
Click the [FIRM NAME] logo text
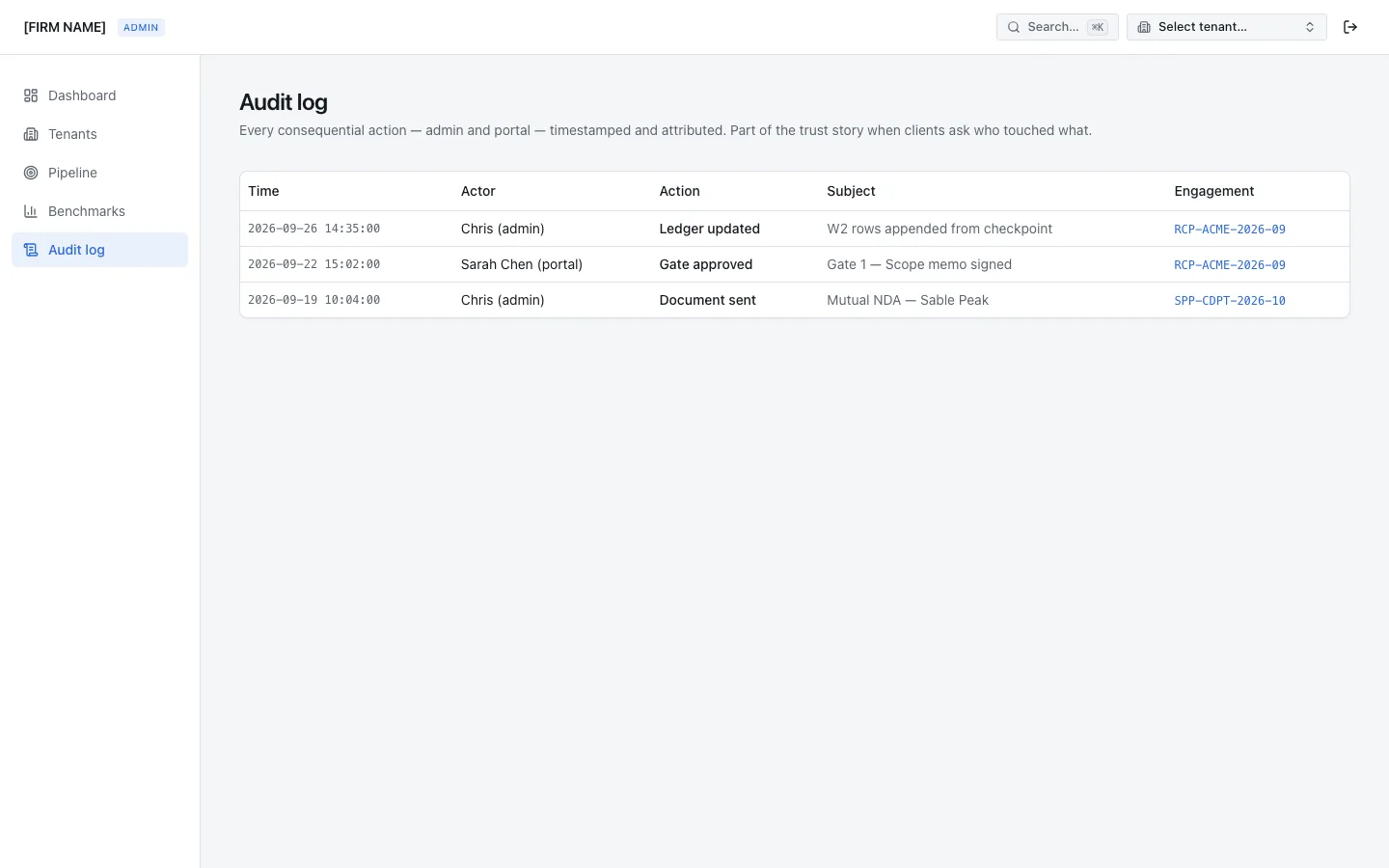pos(65,27)
